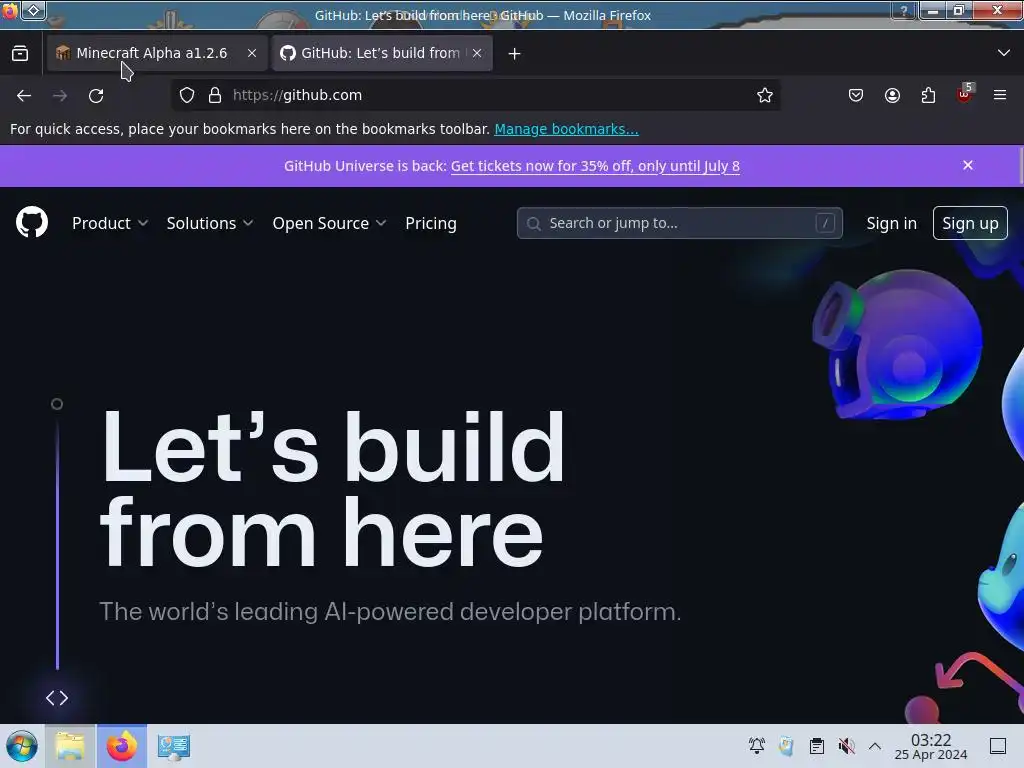Open file manager from taskbar

[x=71, y=746]
